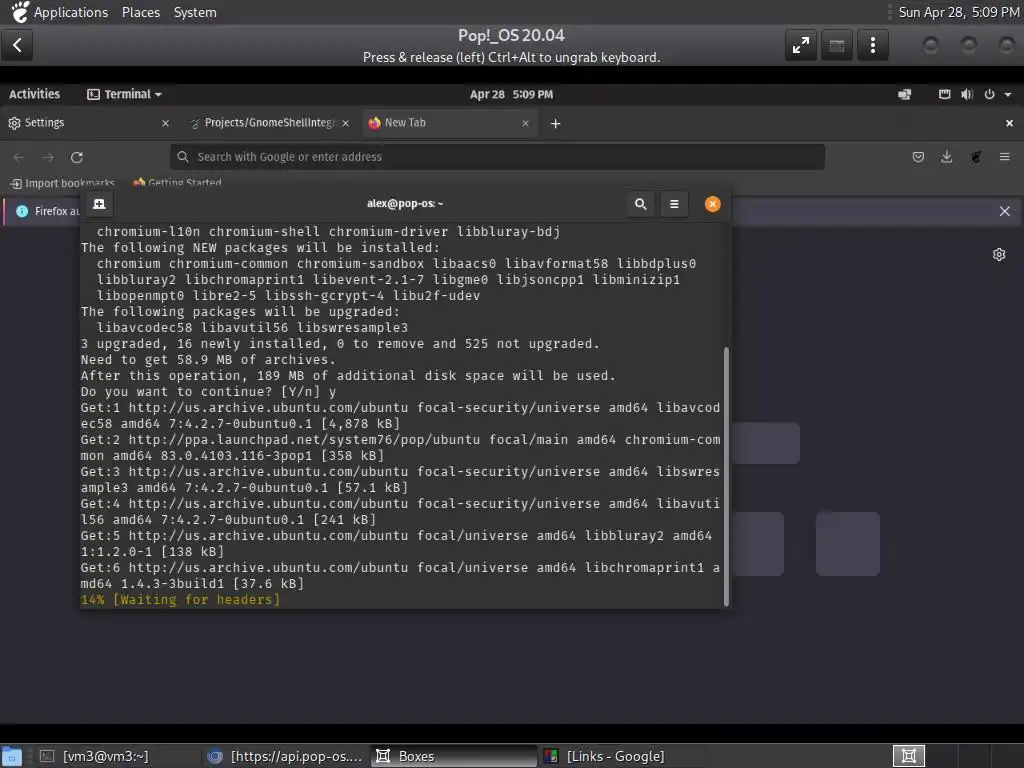Image resolution: width=1024 pixels, height=768 pixels.
Task: Click "Do you want to continue? [Y/n] y" line
Action: point(208,392)
